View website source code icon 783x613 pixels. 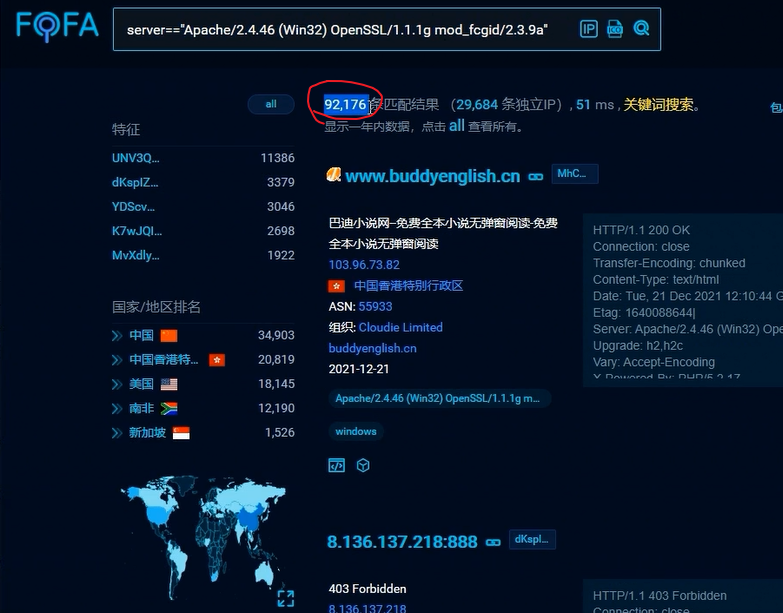point(337,466)
